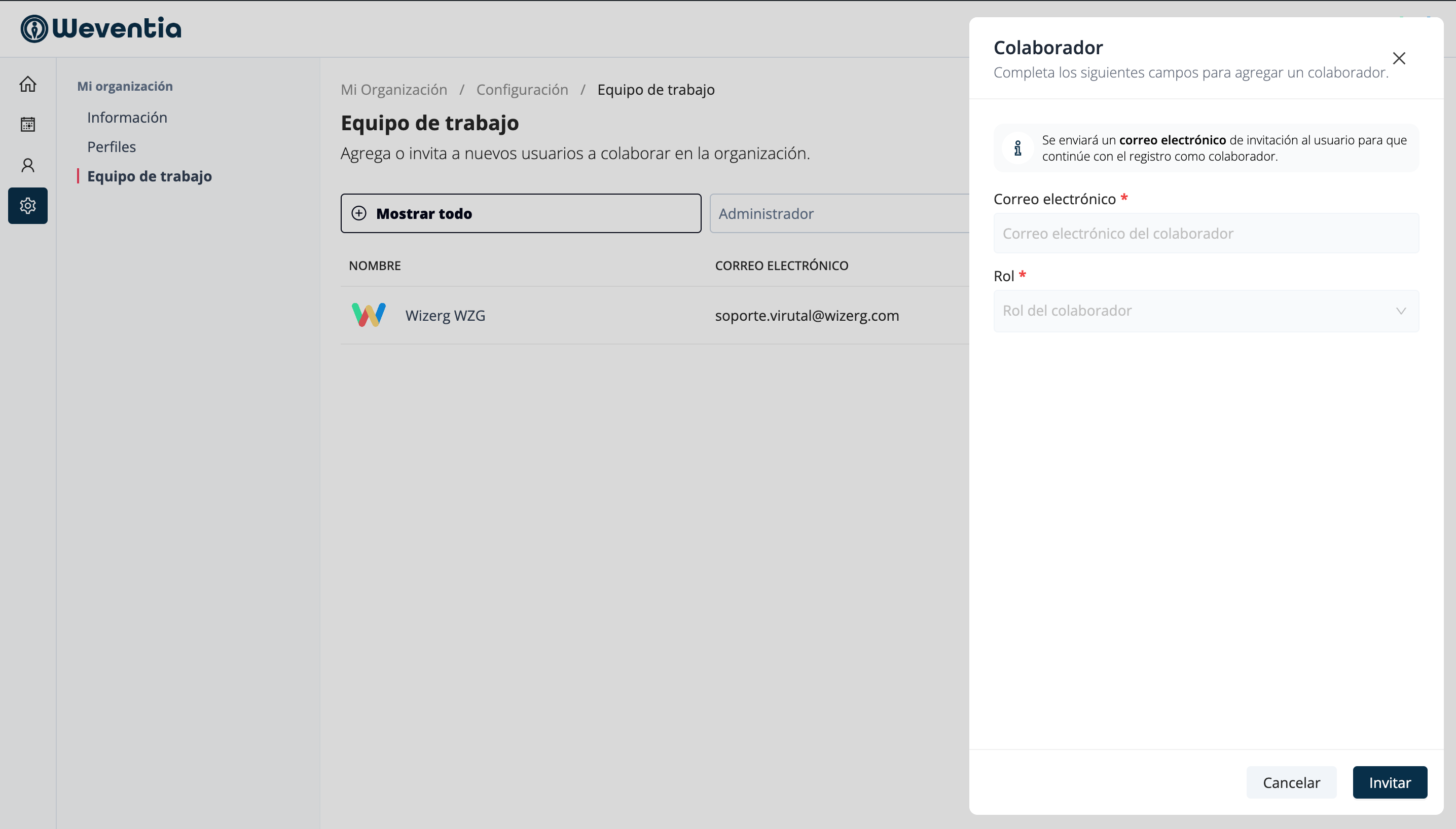Open Información in organization menu
The height and width of the screenshot is (829, 1456).
pos(127,117)
